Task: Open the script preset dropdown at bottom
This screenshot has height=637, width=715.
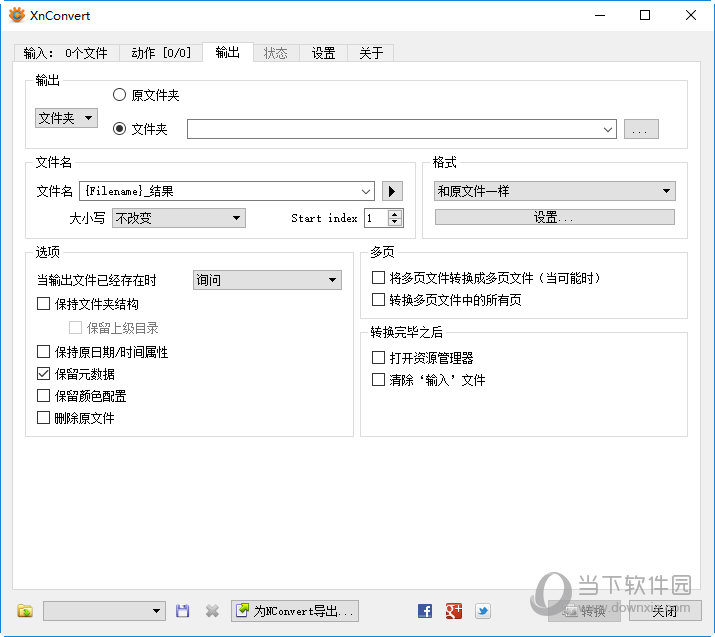Action: point(104,611)
